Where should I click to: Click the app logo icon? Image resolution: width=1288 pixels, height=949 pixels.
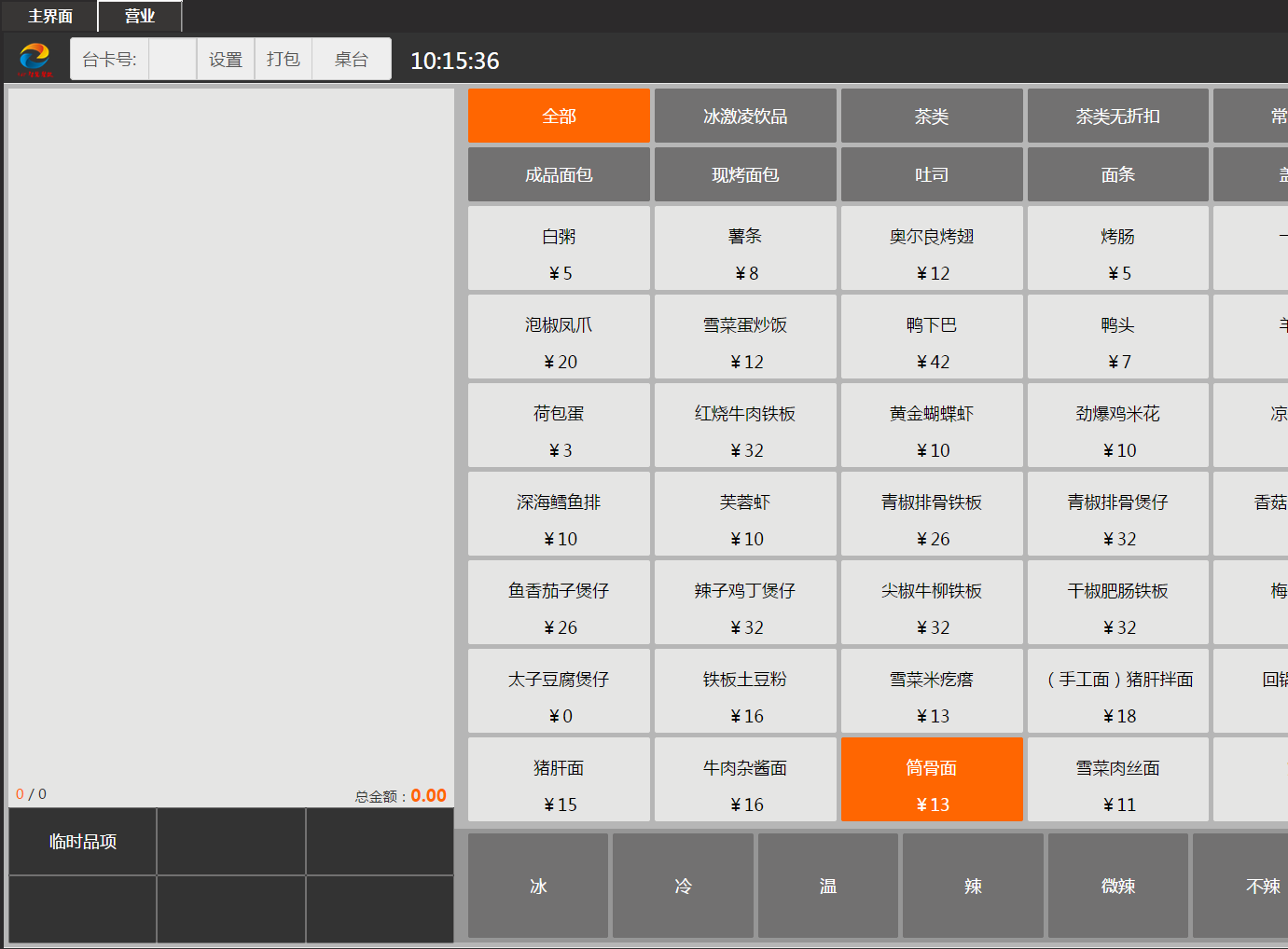pyautogui.click(x=35, y=60)
